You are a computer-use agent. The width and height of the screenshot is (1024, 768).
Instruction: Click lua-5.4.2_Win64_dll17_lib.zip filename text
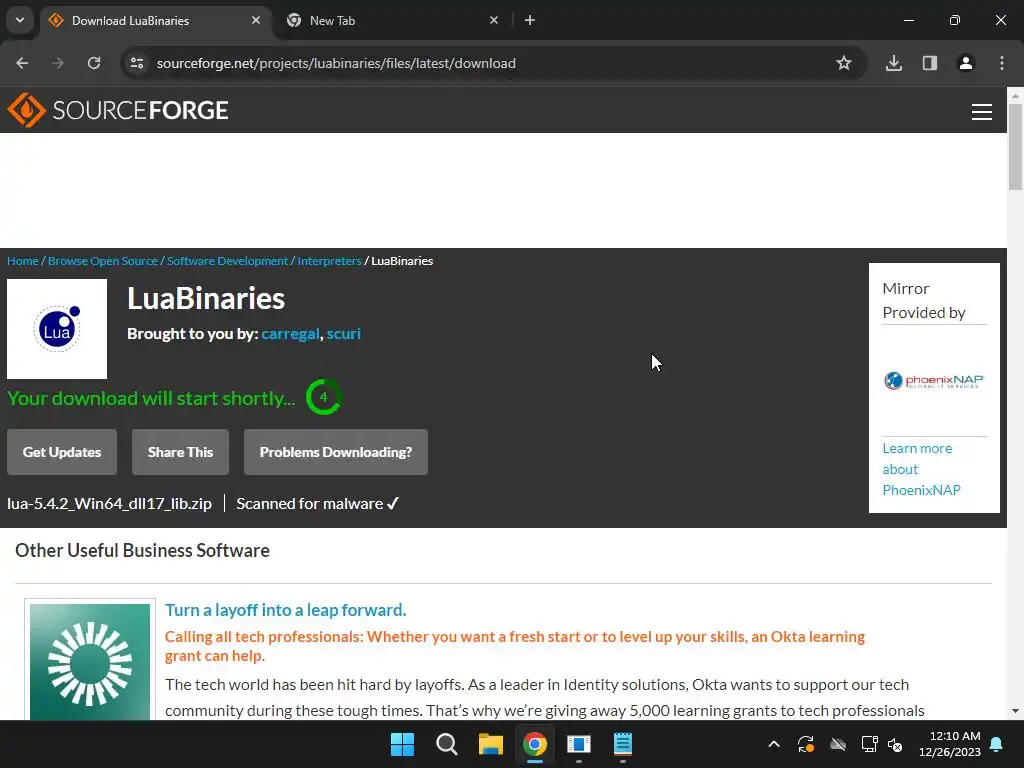tap(110, 504)
